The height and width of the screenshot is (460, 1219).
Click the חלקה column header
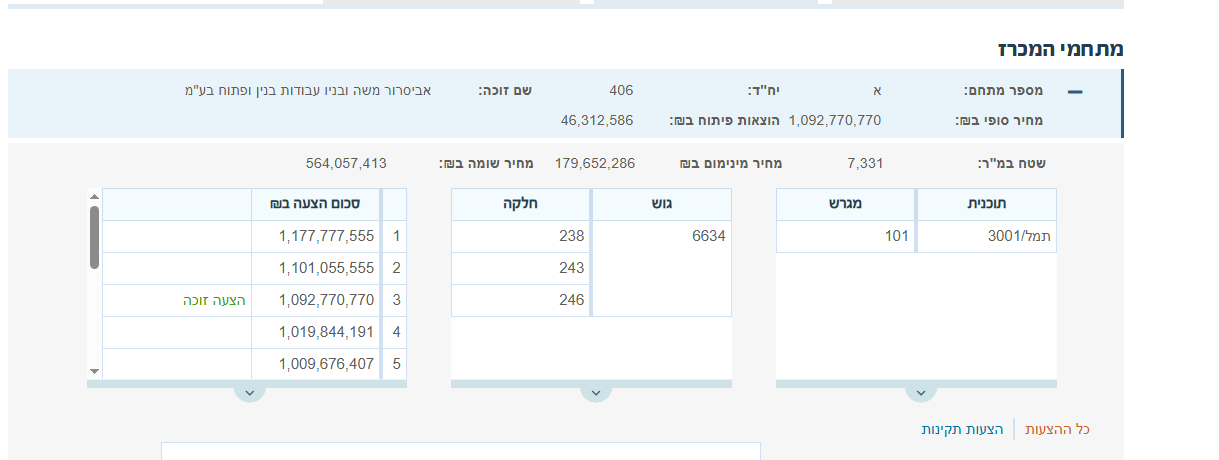pyautogui.click(x=521, y=204)
